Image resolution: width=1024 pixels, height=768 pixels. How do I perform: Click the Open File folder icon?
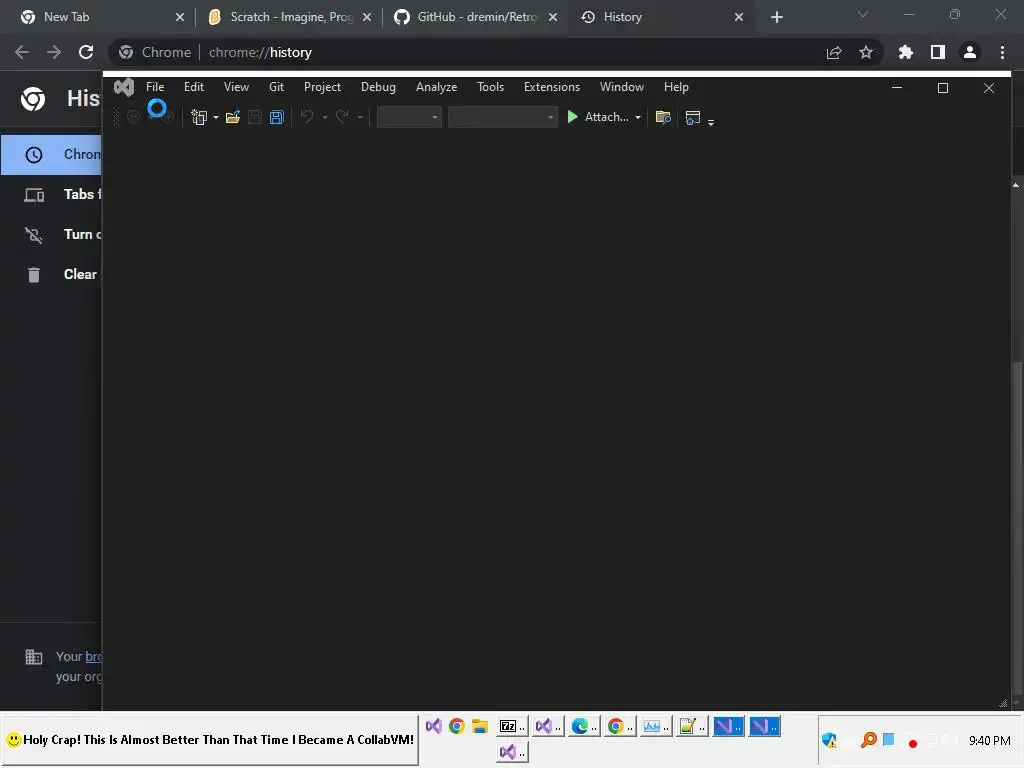232,117
